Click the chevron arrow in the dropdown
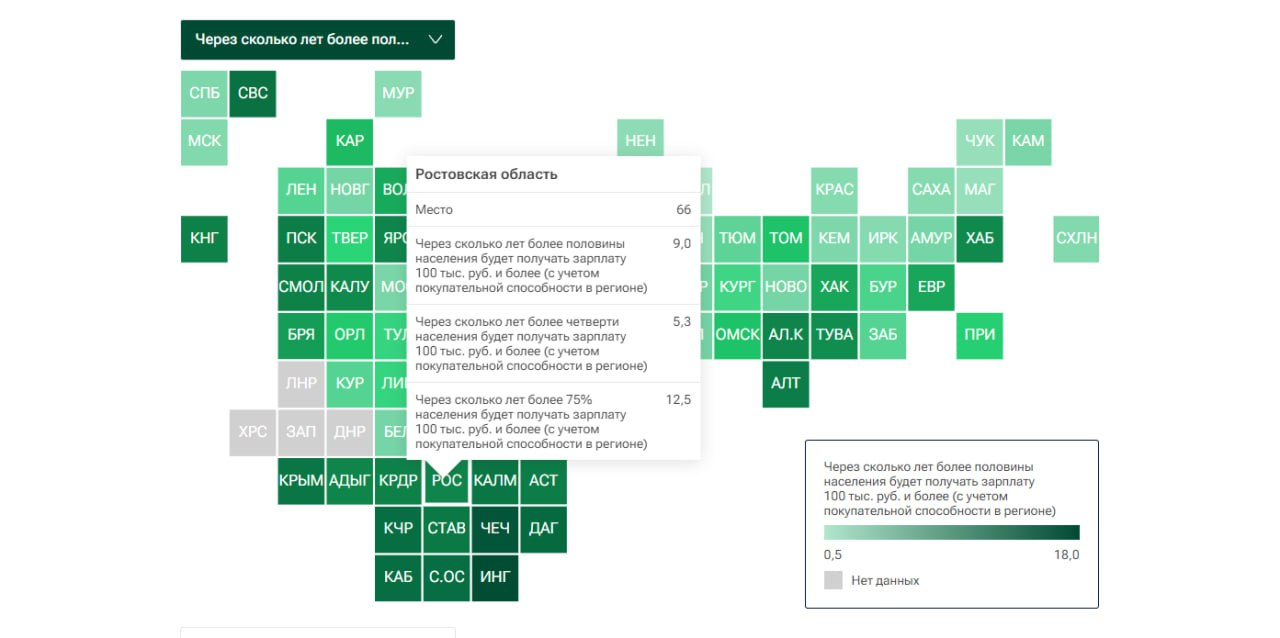Image resolution: width=1280 pixels, height=638 pixels. click(x=435, y=40)
